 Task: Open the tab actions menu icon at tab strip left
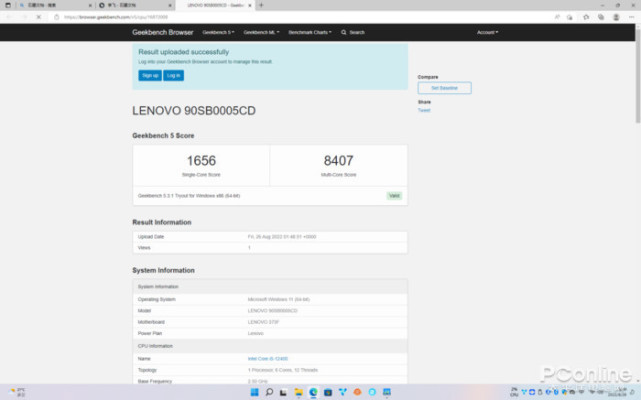8,5
